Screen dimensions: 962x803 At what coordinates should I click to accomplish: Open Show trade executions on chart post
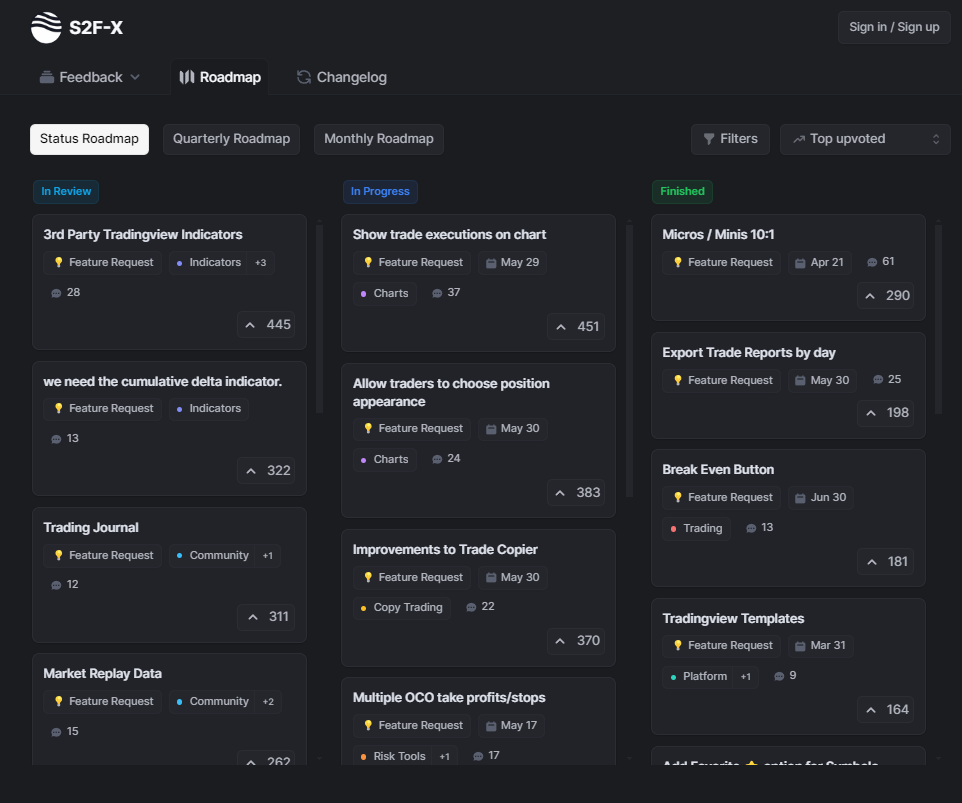(x=449, y=234)
